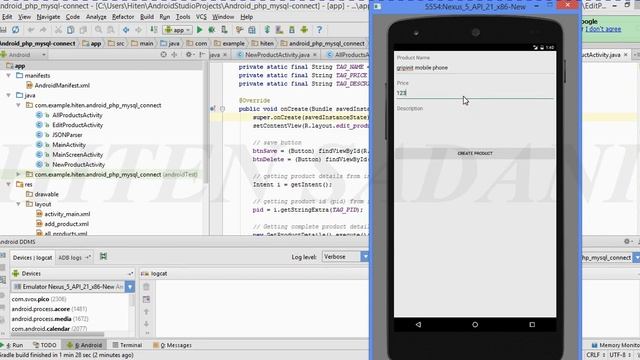Select the com.svox.pico process
The image size is (640, 360).
tap(39, 299)
